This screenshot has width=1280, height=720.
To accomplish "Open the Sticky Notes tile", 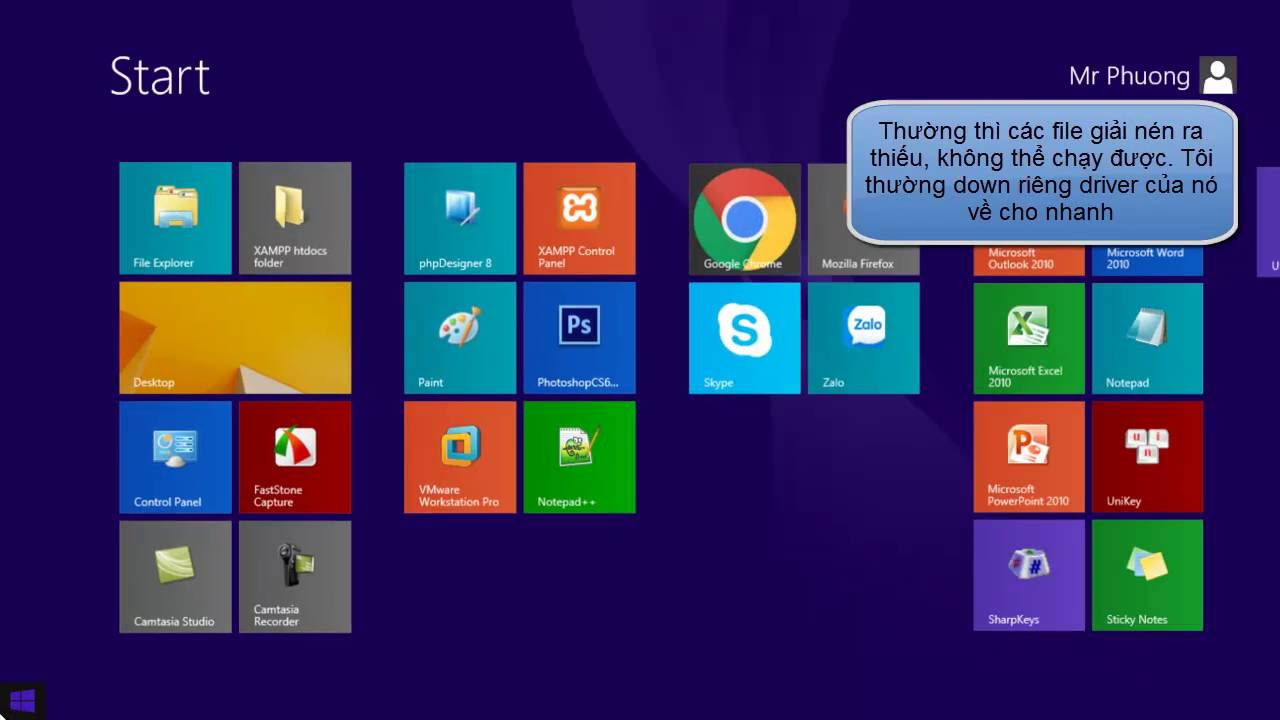I will pos(1148,575).
